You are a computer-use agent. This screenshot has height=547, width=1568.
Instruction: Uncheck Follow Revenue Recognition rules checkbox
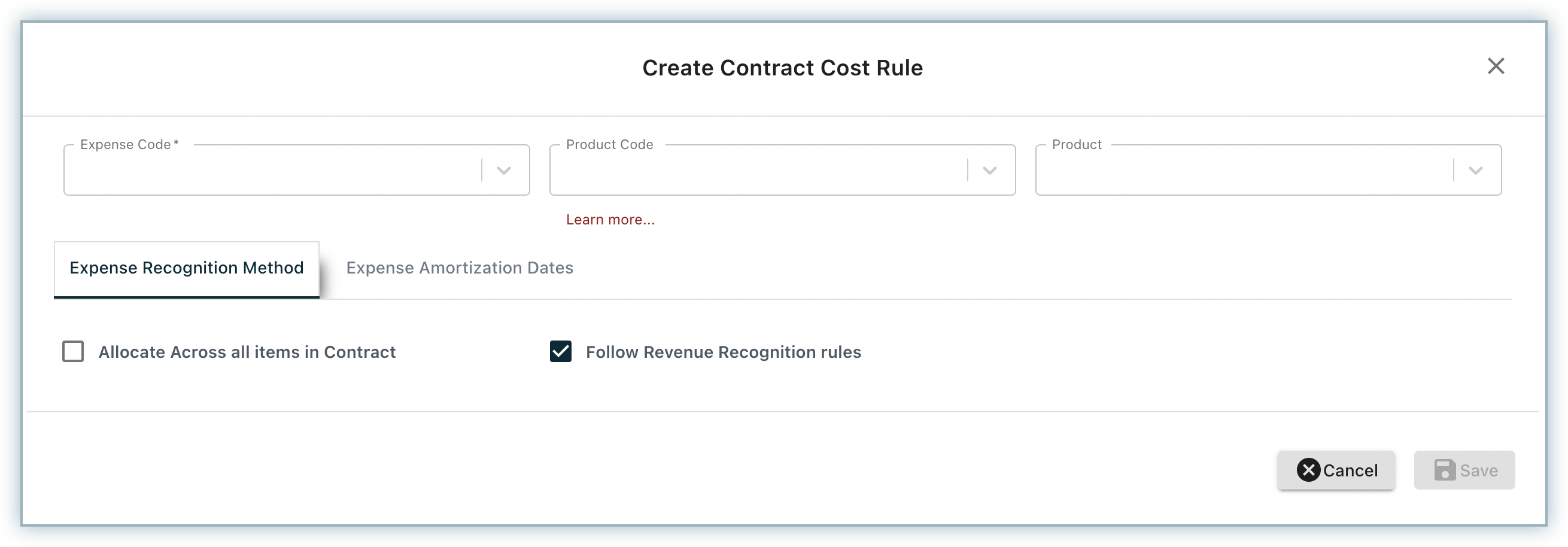[560, 352]
